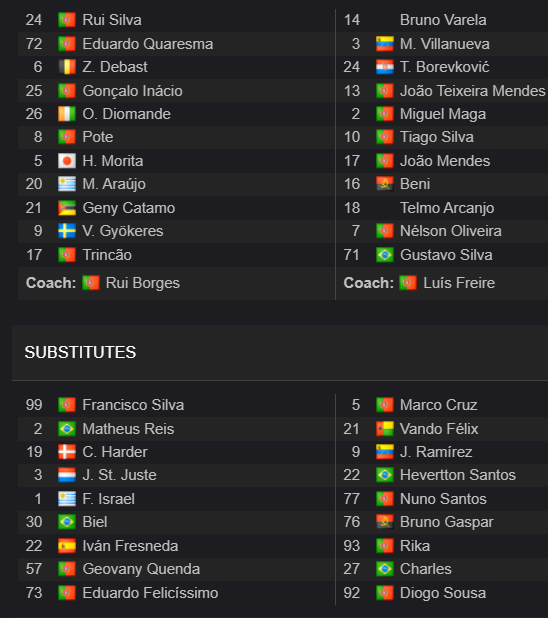Click Angola flag beside Beni

coord(384,184)
